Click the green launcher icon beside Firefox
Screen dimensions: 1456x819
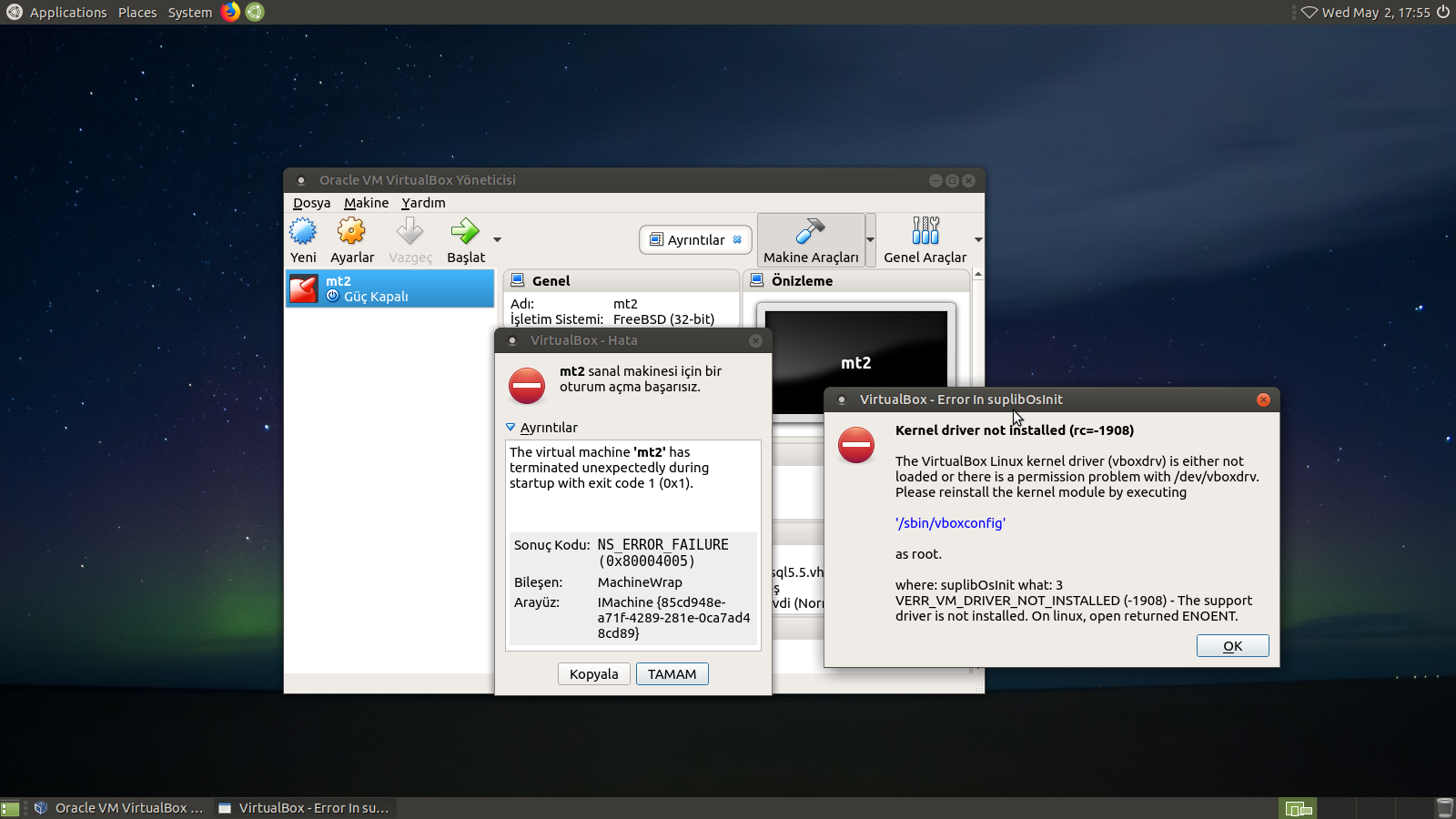pyautogui.click(x=255, y=12)
